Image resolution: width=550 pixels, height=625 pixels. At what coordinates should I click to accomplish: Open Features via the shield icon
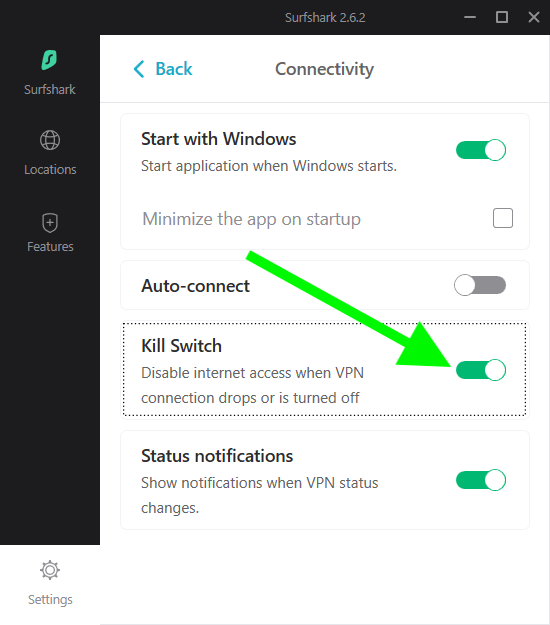tap(50, 223)
